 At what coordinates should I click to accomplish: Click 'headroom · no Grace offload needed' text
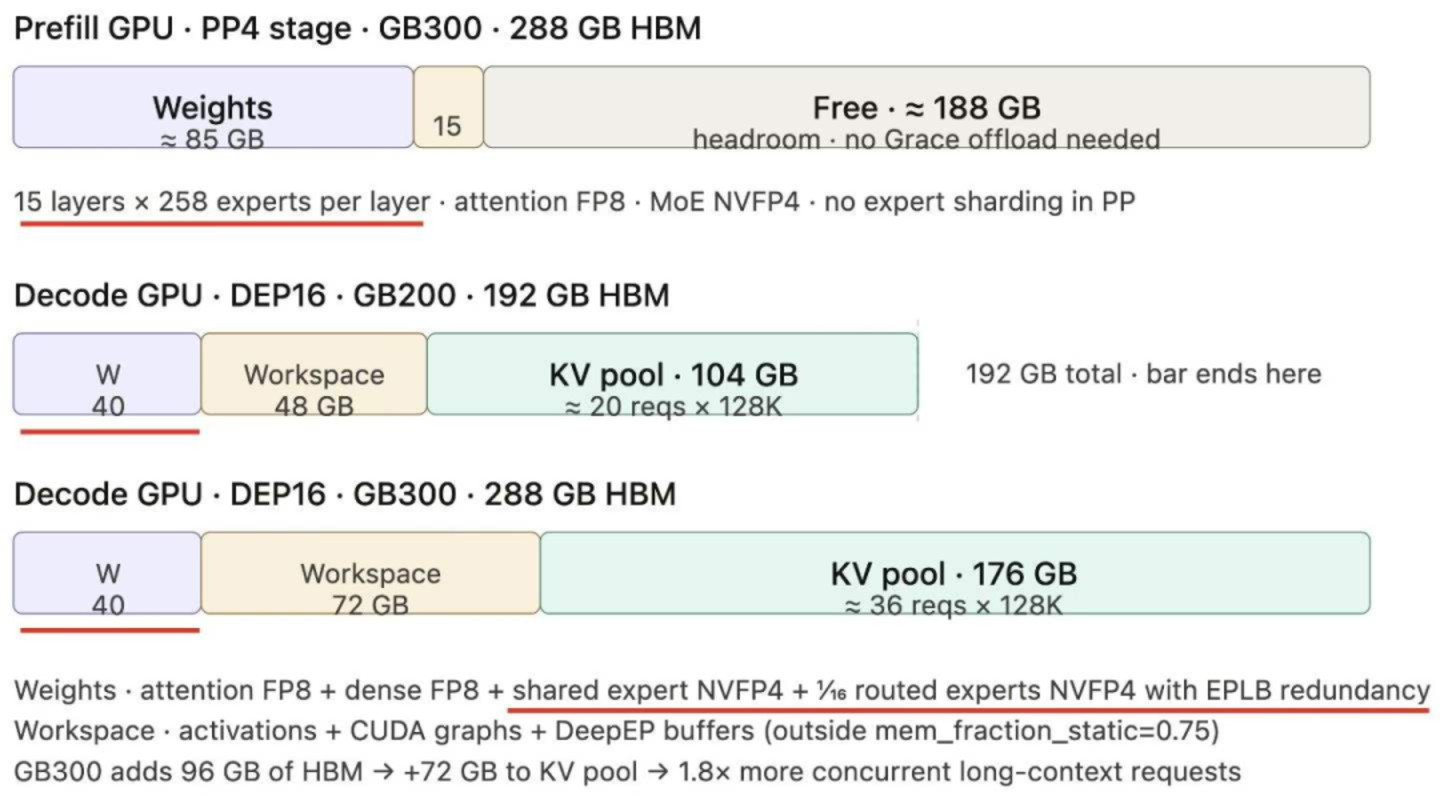926,139
